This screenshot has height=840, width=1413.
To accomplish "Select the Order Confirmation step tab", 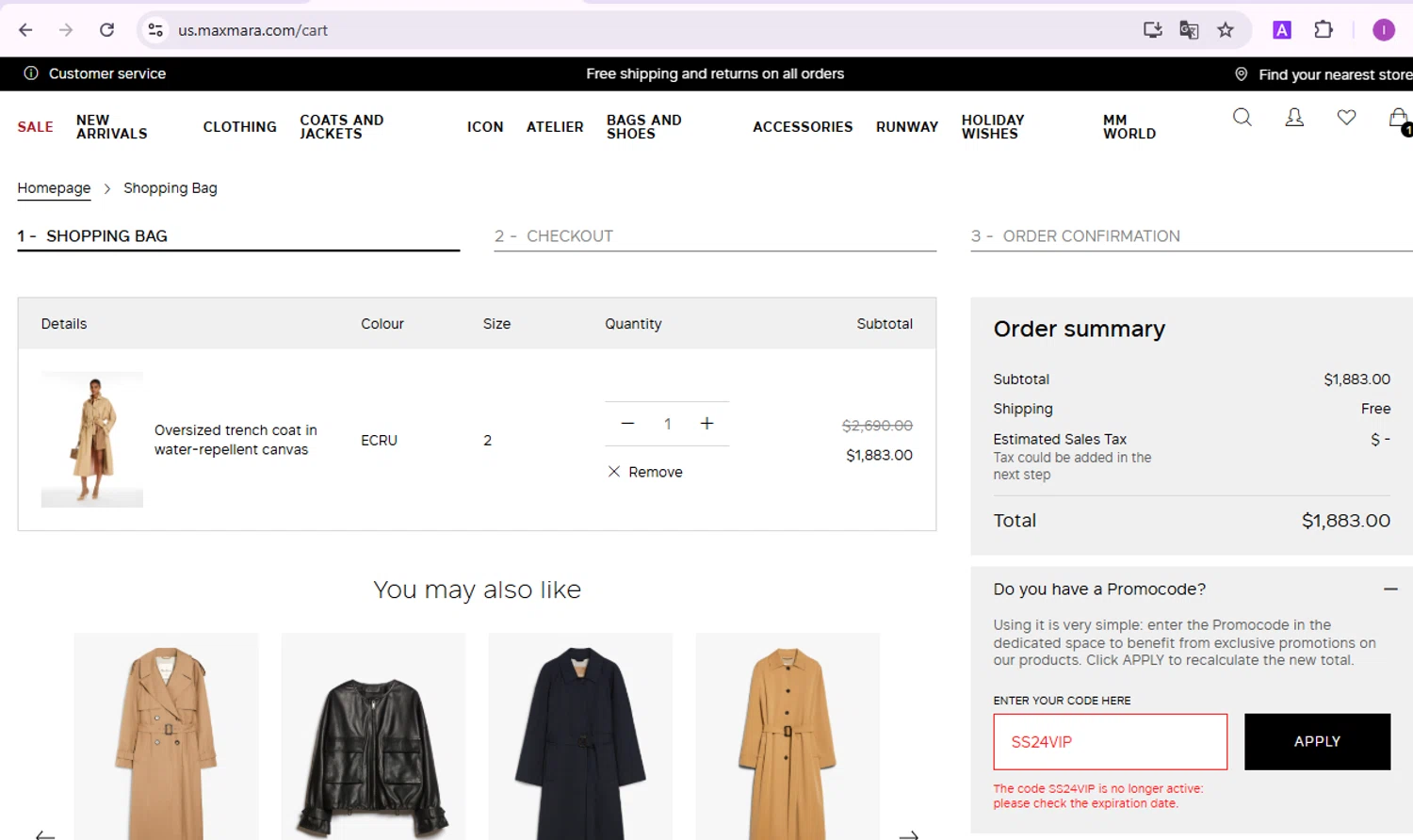I will click(1192, 236).
